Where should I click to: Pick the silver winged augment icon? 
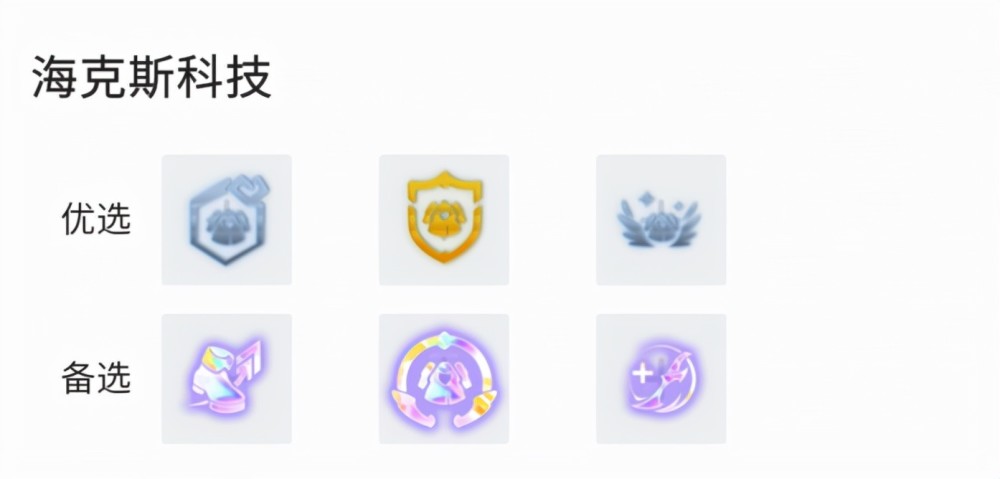point(659,219)
